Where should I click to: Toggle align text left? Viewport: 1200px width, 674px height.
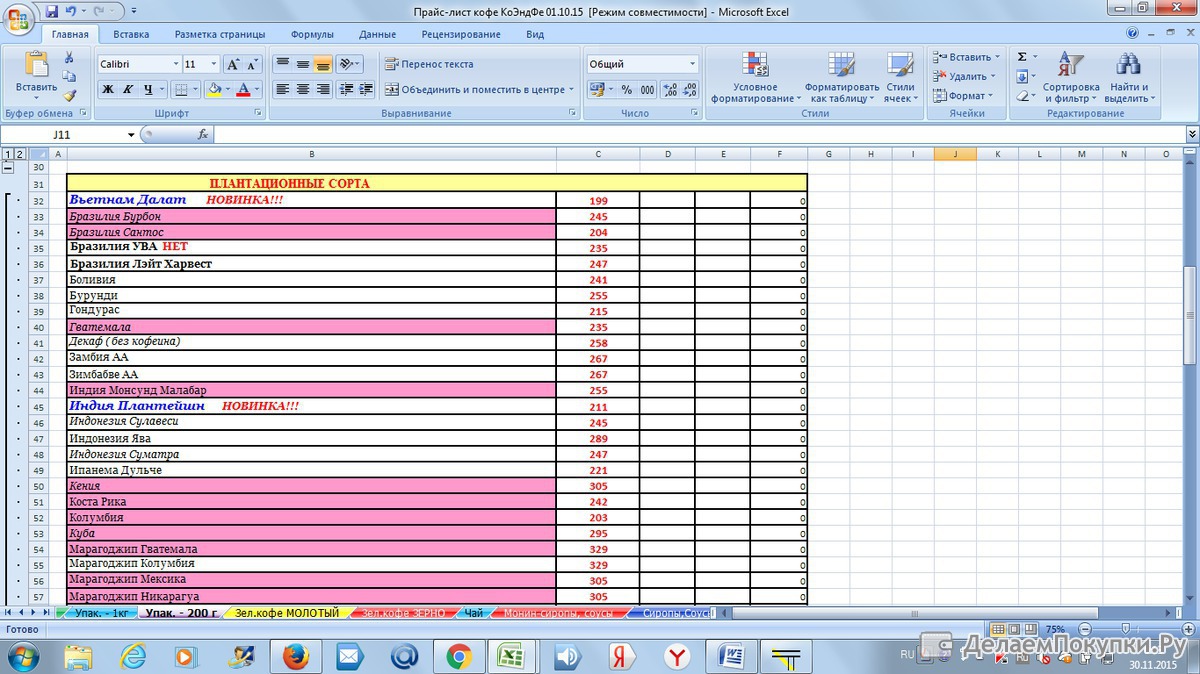coord(282,89)
